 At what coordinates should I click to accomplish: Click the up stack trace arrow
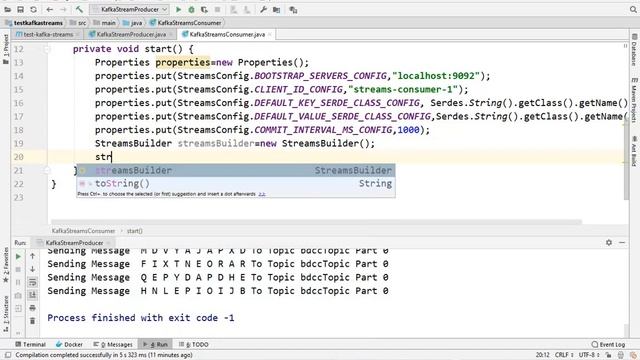[32, 256]
